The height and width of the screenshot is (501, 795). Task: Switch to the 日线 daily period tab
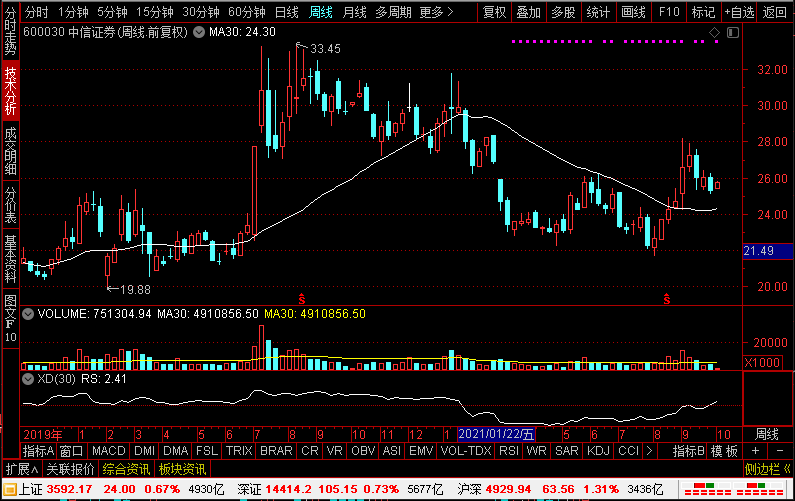point(286,12)
